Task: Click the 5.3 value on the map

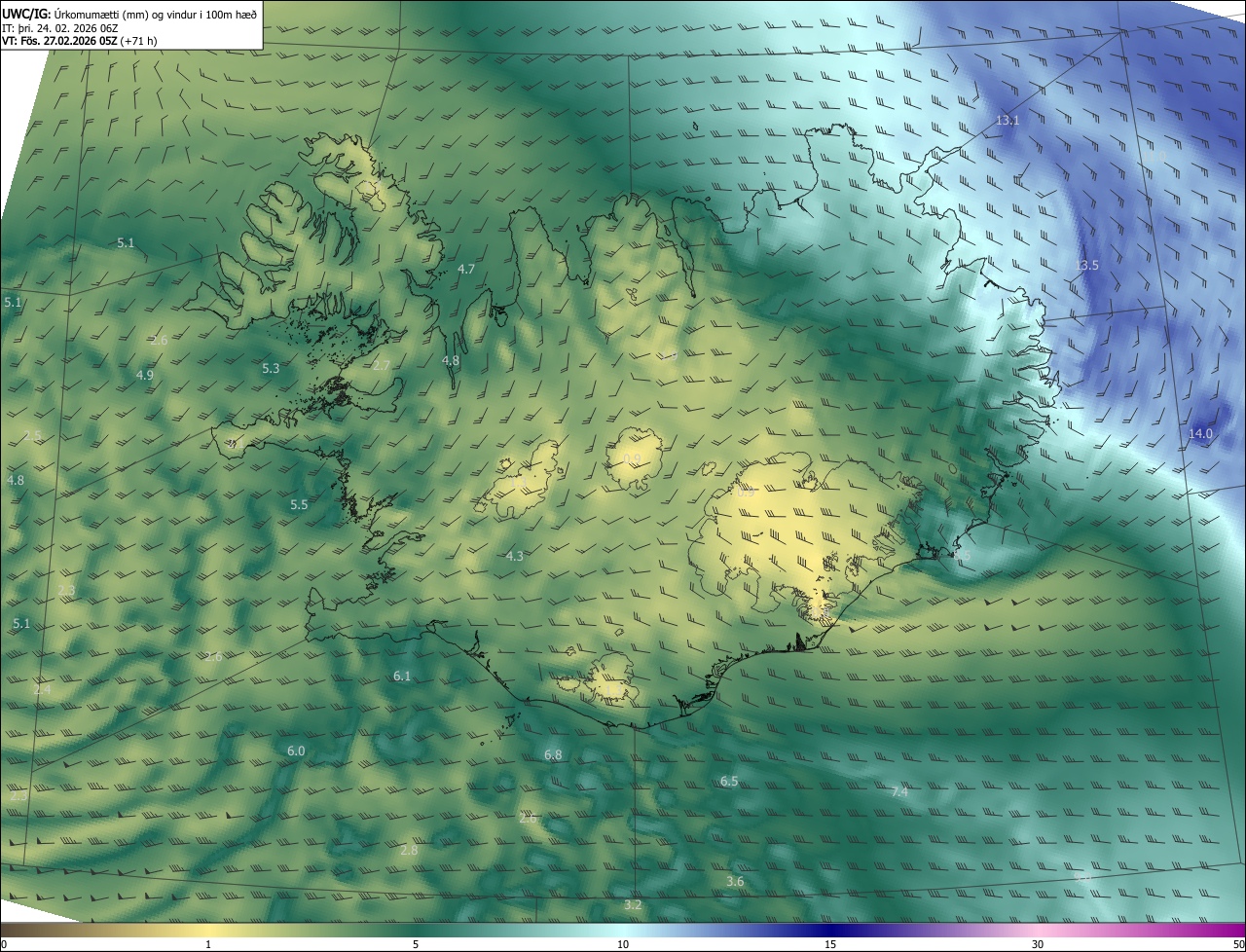Action: click(271, 368)
